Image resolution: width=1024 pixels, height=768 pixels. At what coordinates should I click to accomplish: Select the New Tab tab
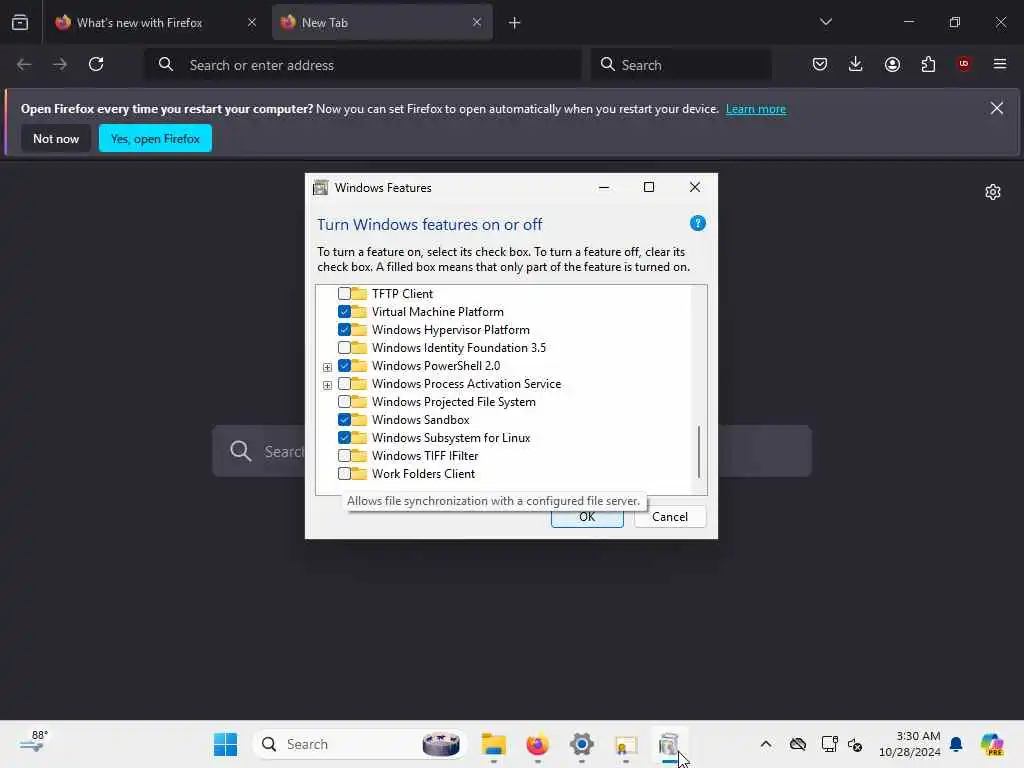pos(382,22)
